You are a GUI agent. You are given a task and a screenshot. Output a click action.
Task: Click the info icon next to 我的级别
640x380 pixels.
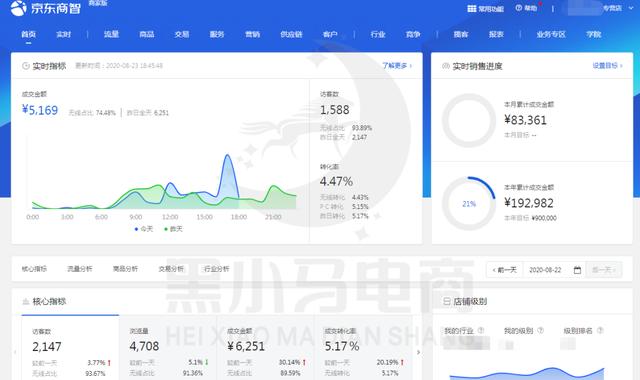540,330
